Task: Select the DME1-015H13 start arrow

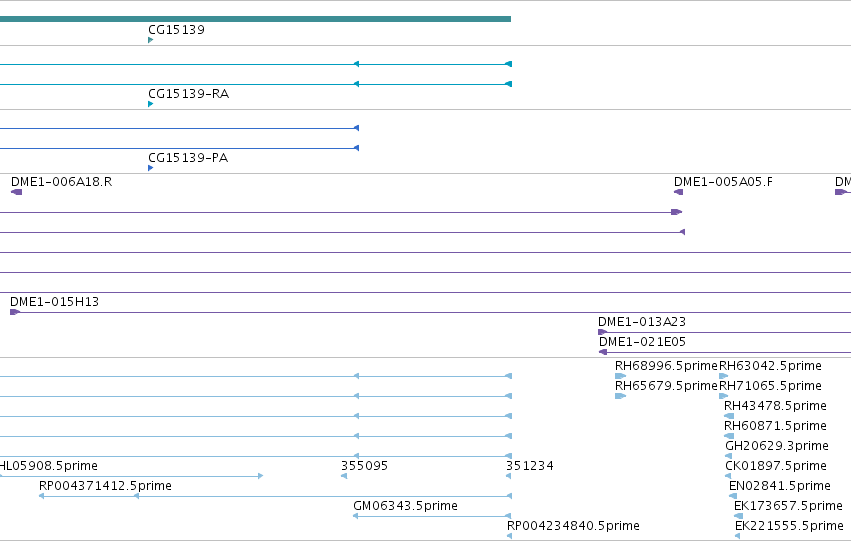Action: pyautogui.click(x=15, y=312)
